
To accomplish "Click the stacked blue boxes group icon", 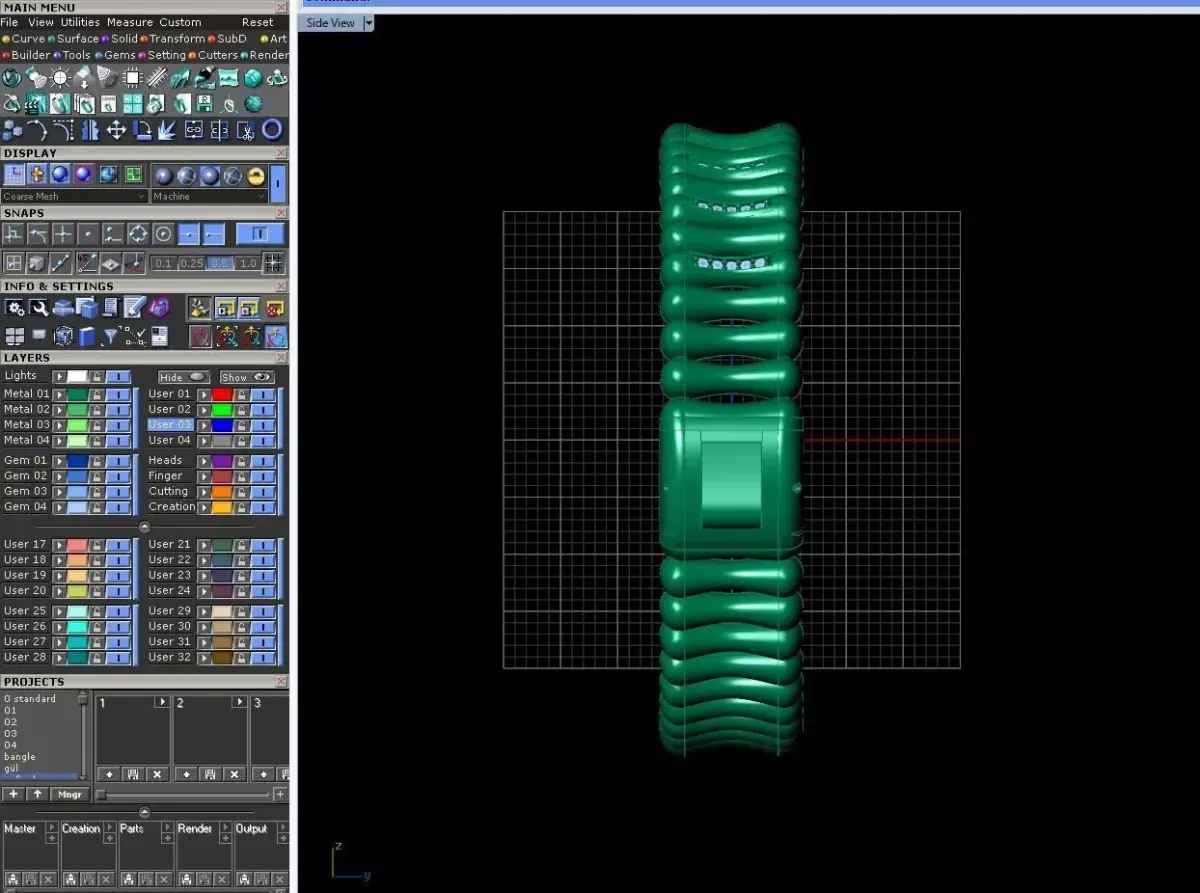I will (x=12, y=130).
